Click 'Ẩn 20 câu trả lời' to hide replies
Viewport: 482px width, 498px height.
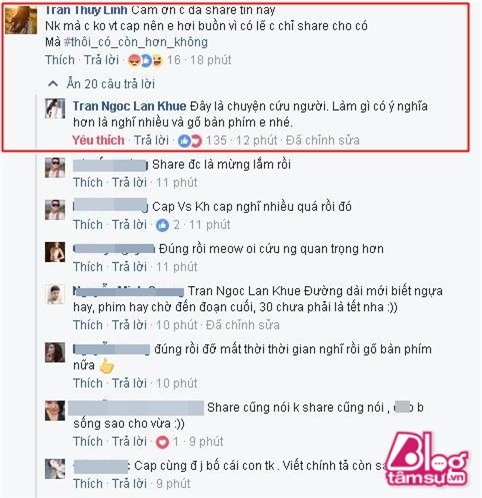[111, 84]
